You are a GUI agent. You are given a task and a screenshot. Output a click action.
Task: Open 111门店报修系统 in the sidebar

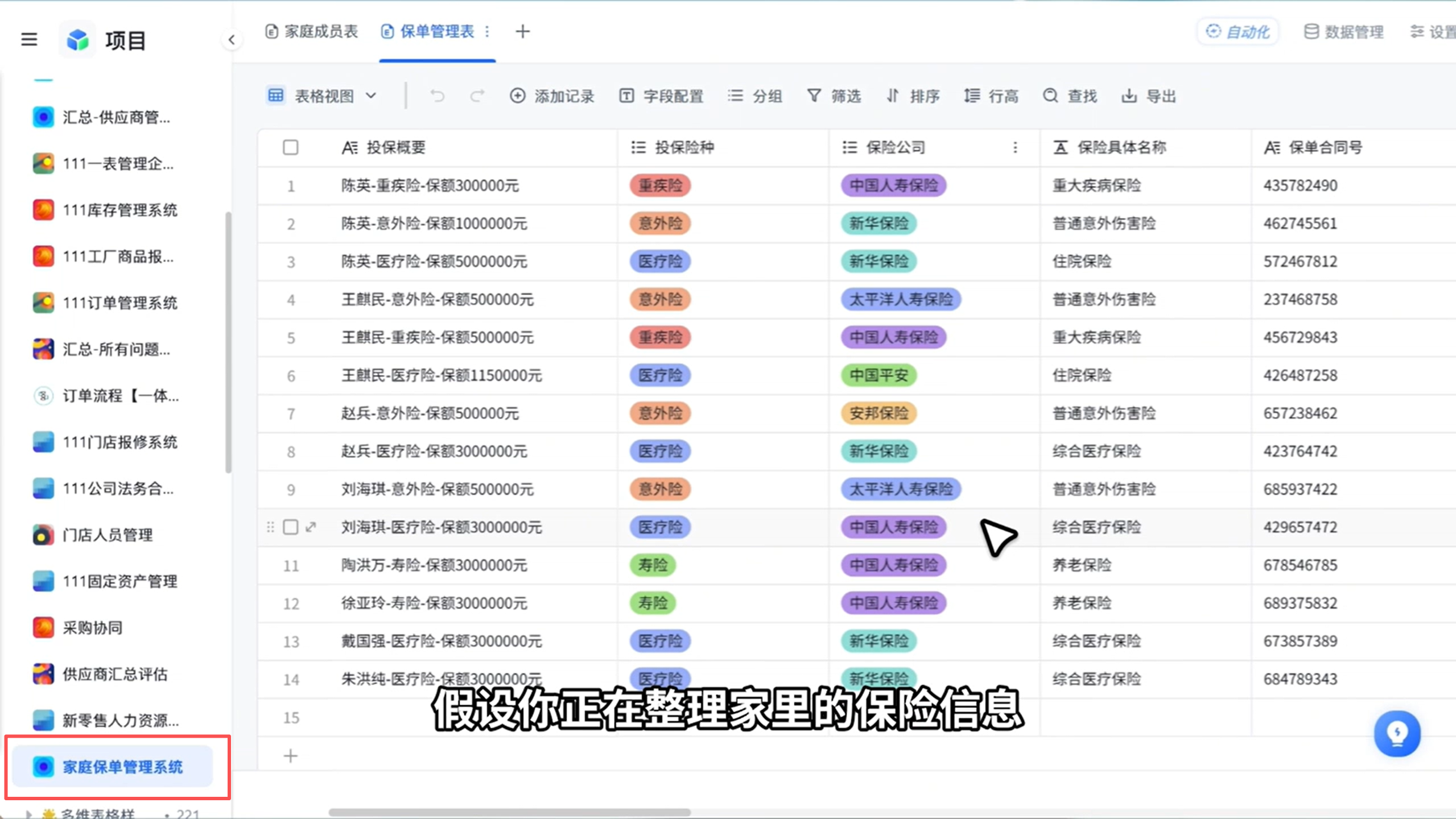click(x=105, y=442)
